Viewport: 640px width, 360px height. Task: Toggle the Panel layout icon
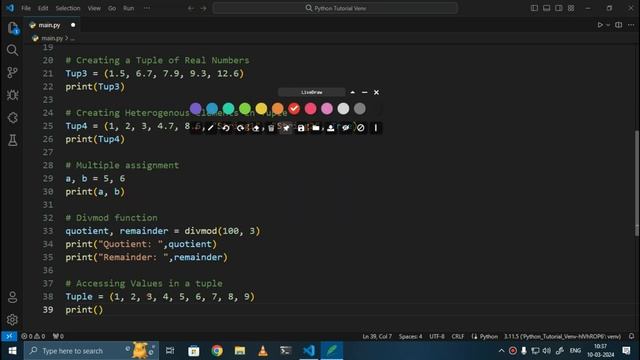coord(547,8)
